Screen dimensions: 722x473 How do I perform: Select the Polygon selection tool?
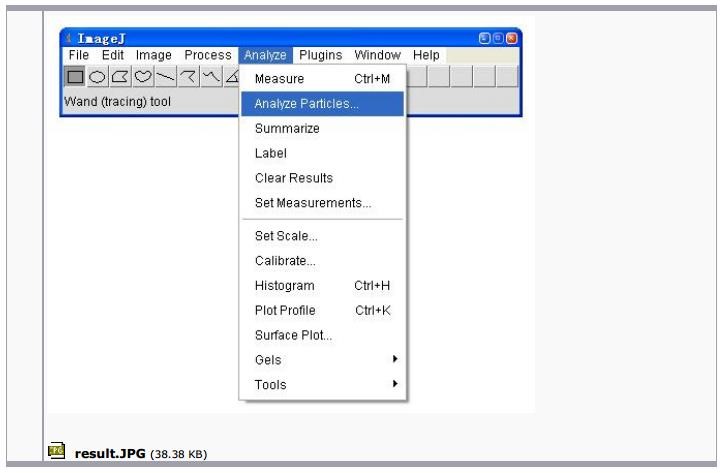click(x=120, y=76)
